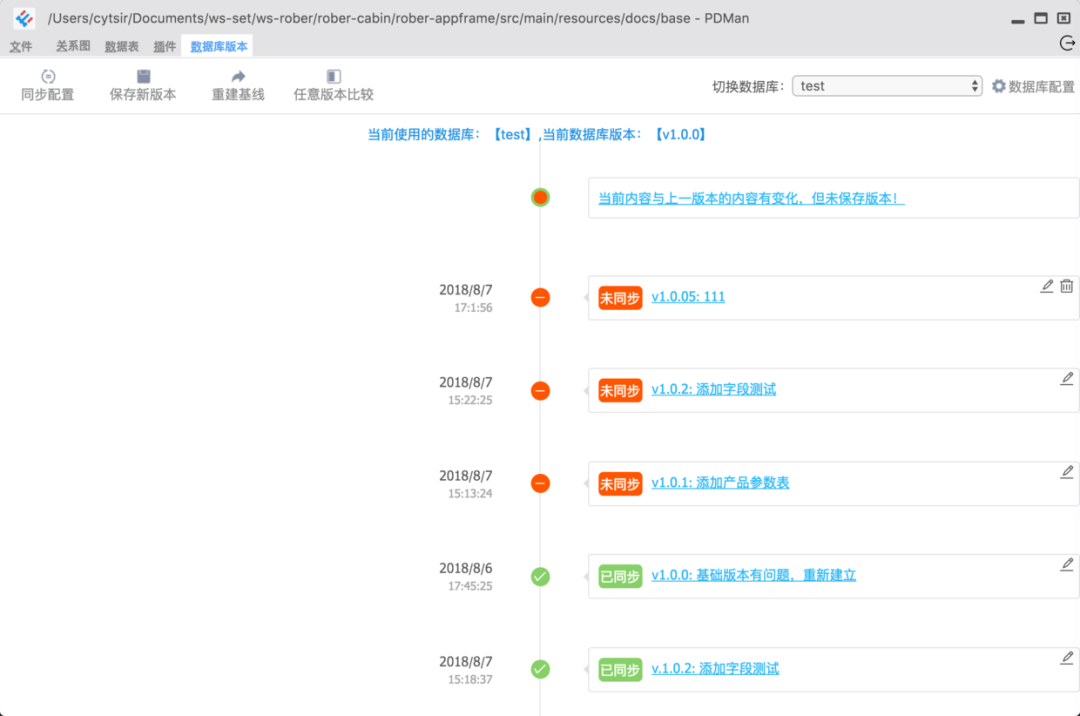Close the PDMan window
Screen dimensions: 1080x716
coord(1063,19)
